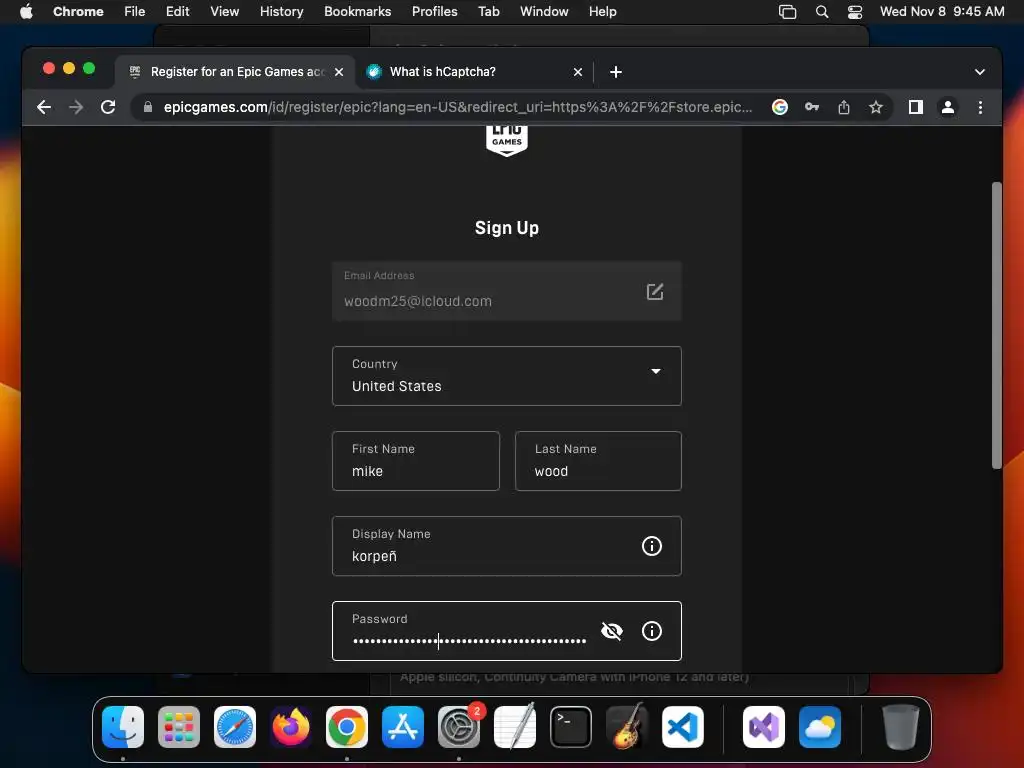Image resolution: width=1024 pixels, height=768 pixels.
Task: Launch Safari from the Dock
Action: (x=235, y=727)
